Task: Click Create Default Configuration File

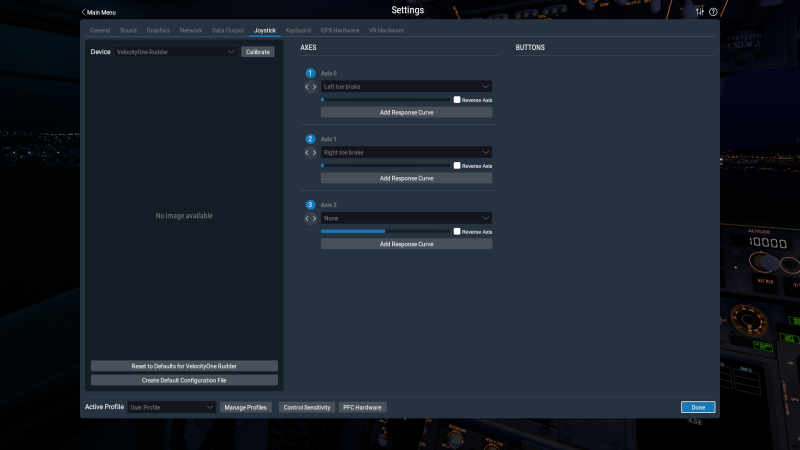Action: tap(184, 380)
